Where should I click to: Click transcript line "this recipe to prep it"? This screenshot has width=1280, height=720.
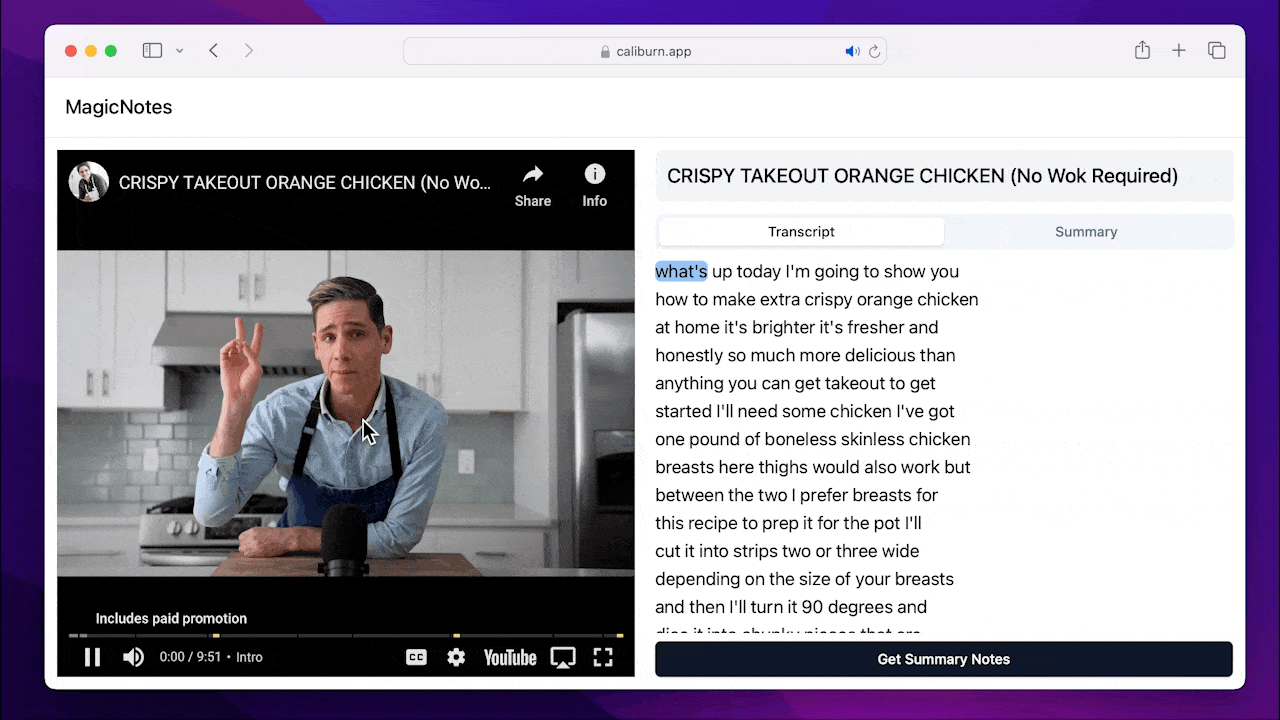tap(788, 523)
